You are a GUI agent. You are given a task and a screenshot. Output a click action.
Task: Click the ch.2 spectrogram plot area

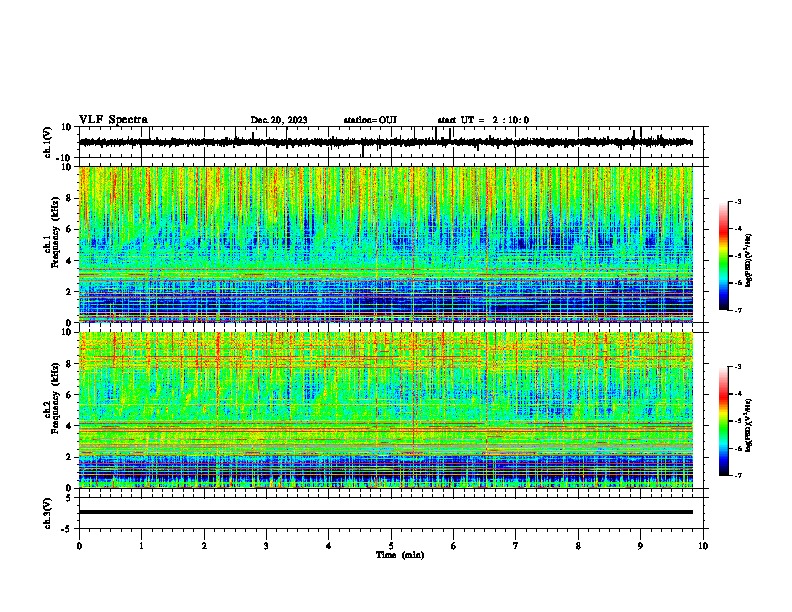pyautogui.click(x=386, y=410)
